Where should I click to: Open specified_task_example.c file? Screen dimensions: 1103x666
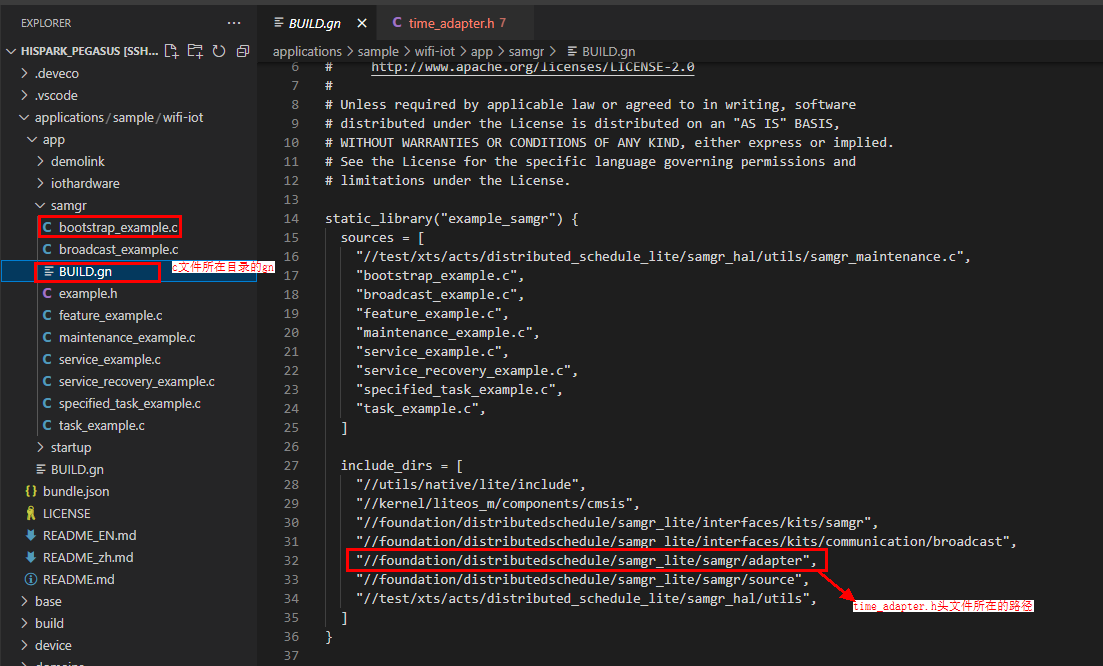click(x=129, y=404)
